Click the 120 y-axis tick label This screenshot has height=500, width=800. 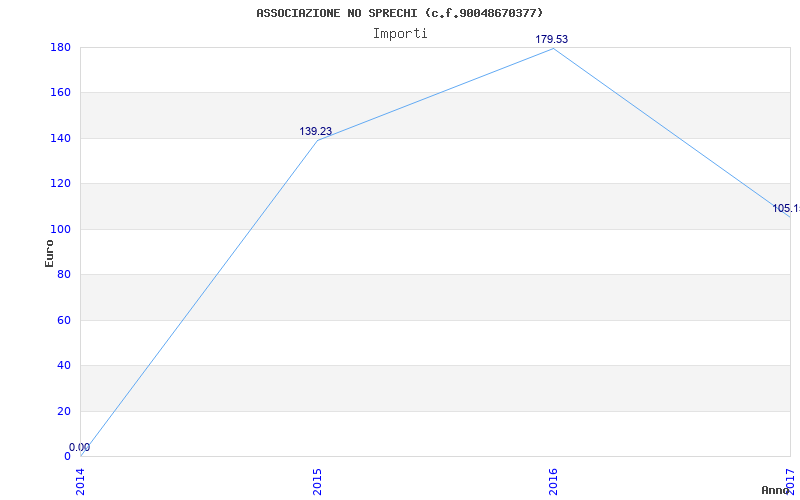coord(60,184)
